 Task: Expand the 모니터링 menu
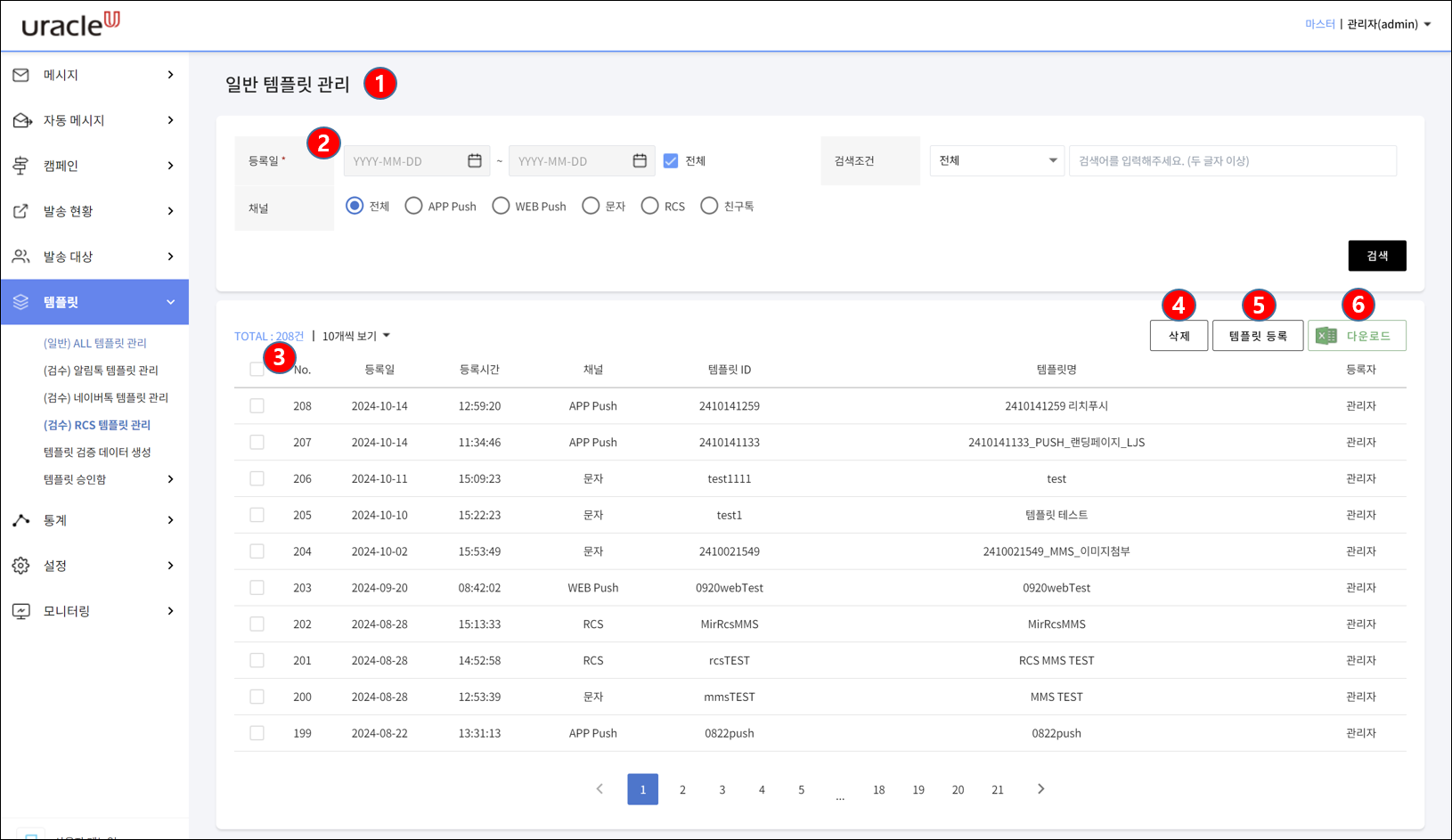click(x=170, y=611)
